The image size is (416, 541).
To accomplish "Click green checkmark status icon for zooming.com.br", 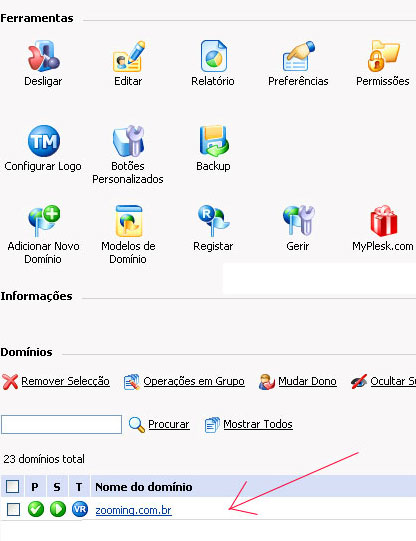I will (x=36, y=509).
